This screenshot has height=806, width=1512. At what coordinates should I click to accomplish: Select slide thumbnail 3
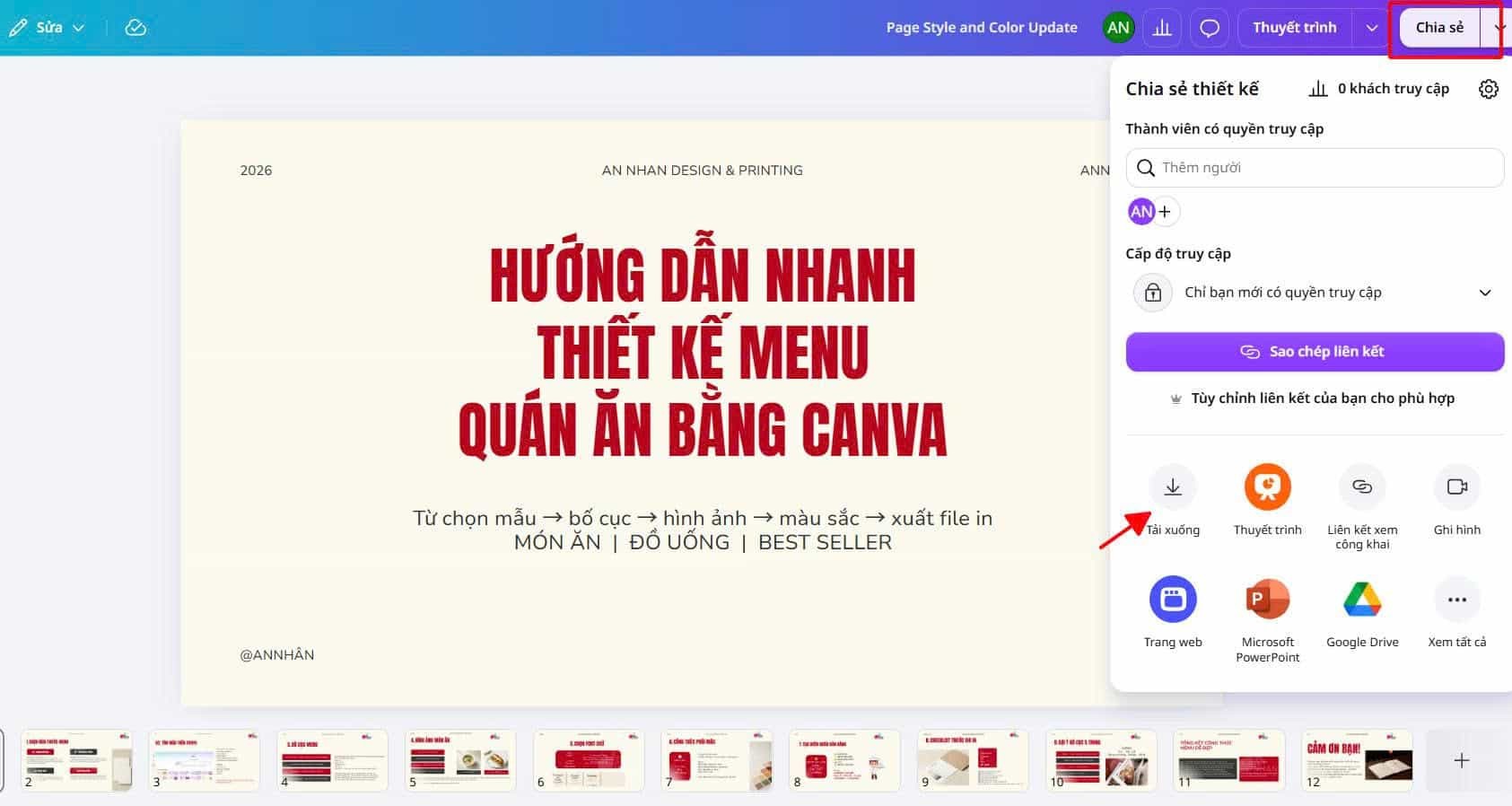coord(205,761)
